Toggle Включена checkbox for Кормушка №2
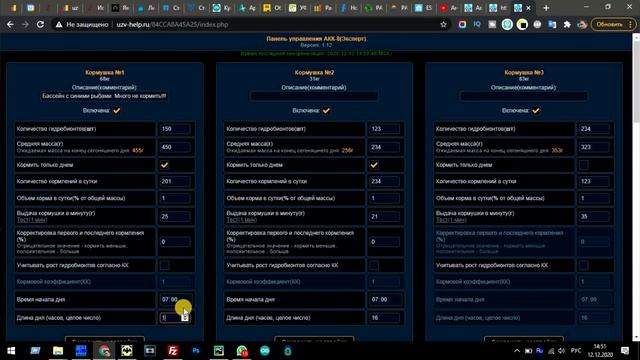Viewport: 640px width, 360px height. (326, 111)
